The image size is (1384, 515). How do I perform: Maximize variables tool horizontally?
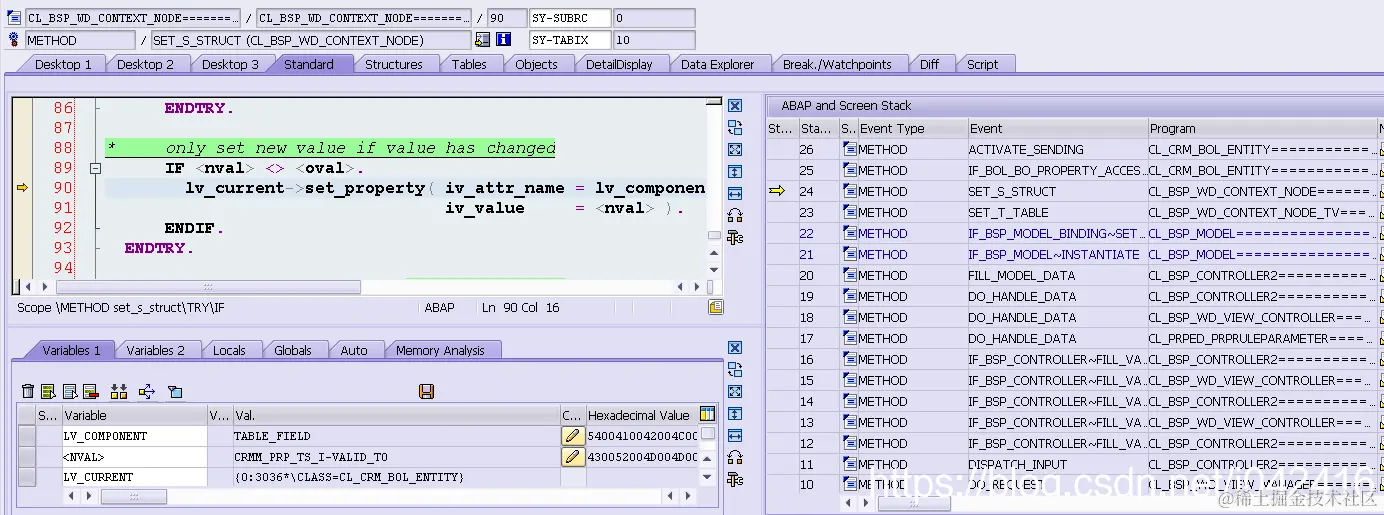(x=735, y=436)
